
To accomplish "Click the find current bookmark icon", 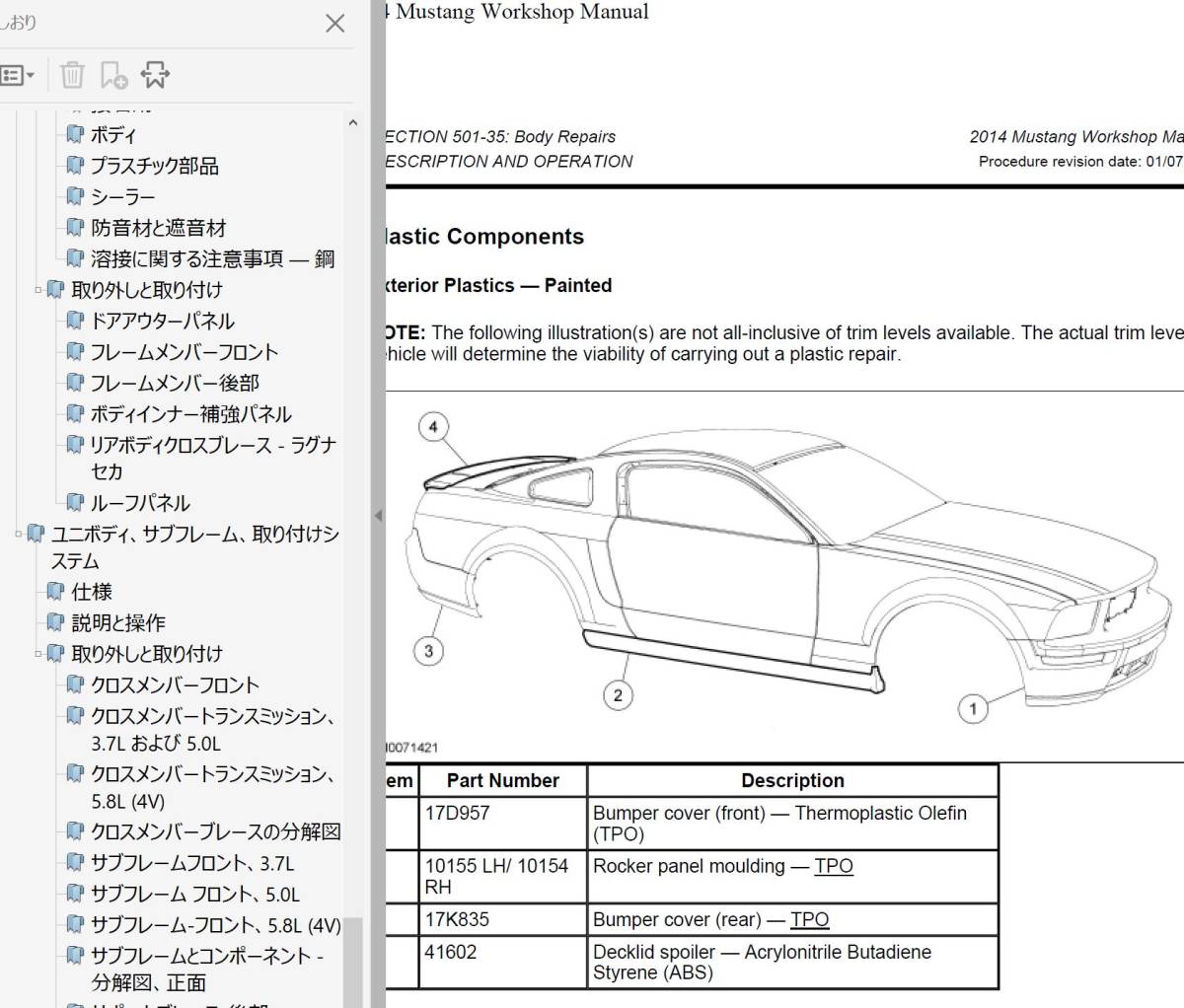I will pos(155,75).
